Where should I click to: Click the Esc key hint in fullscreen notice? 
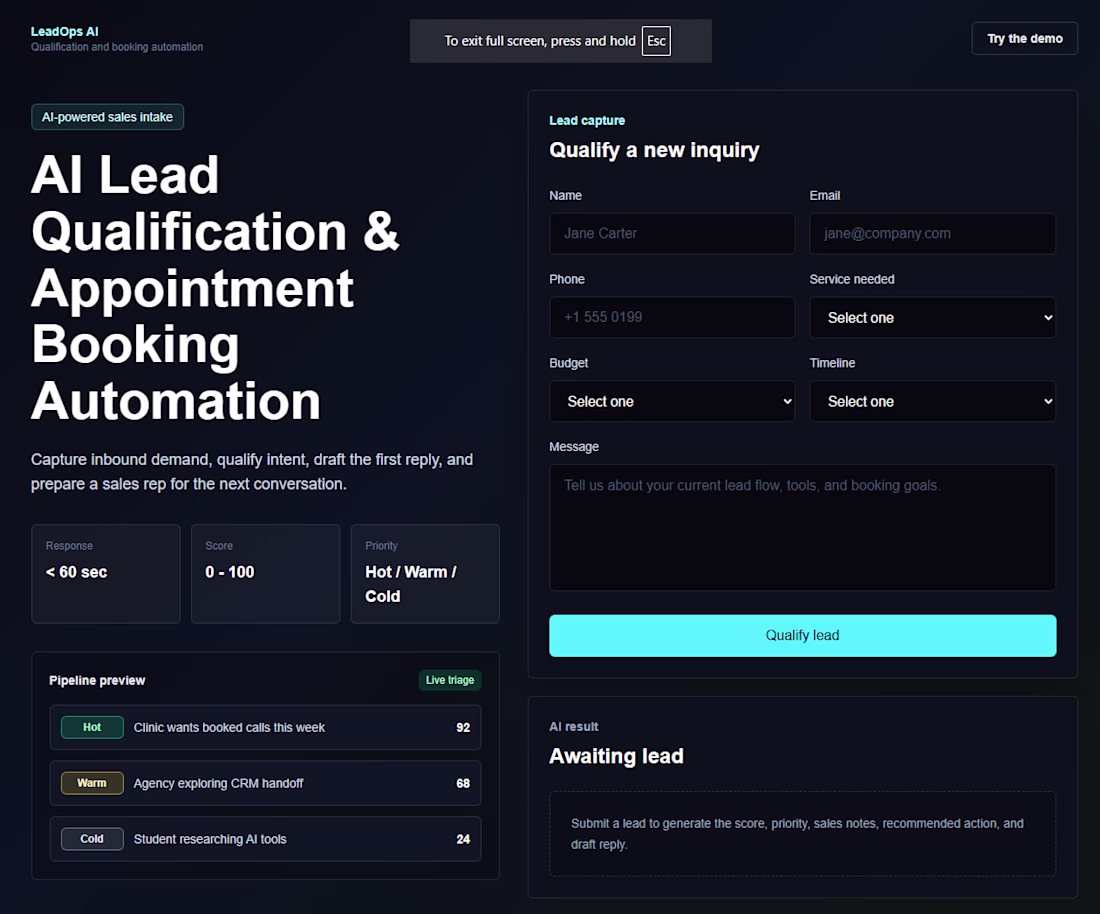click(x=656, y=41)
